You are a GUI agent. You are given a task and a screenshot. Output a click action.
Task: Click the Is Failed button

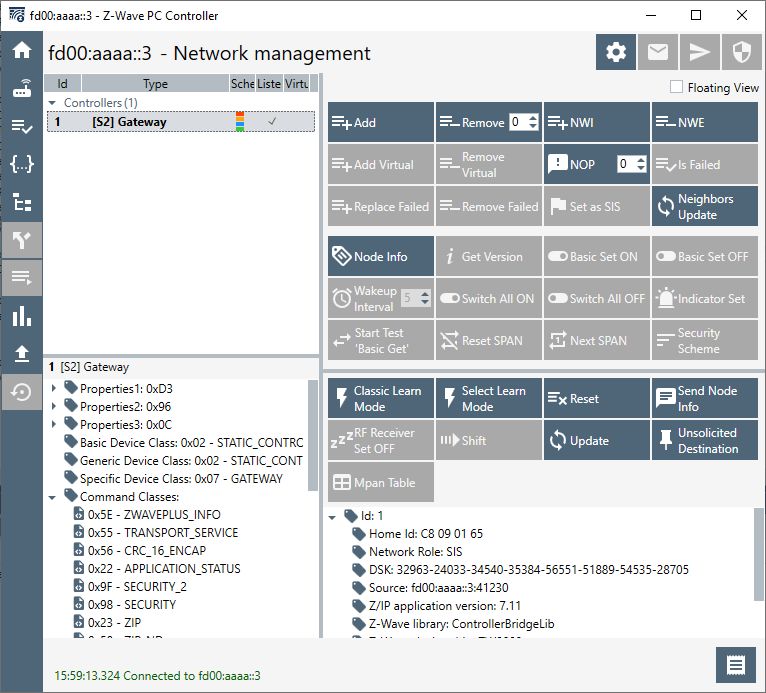point(704,164)
